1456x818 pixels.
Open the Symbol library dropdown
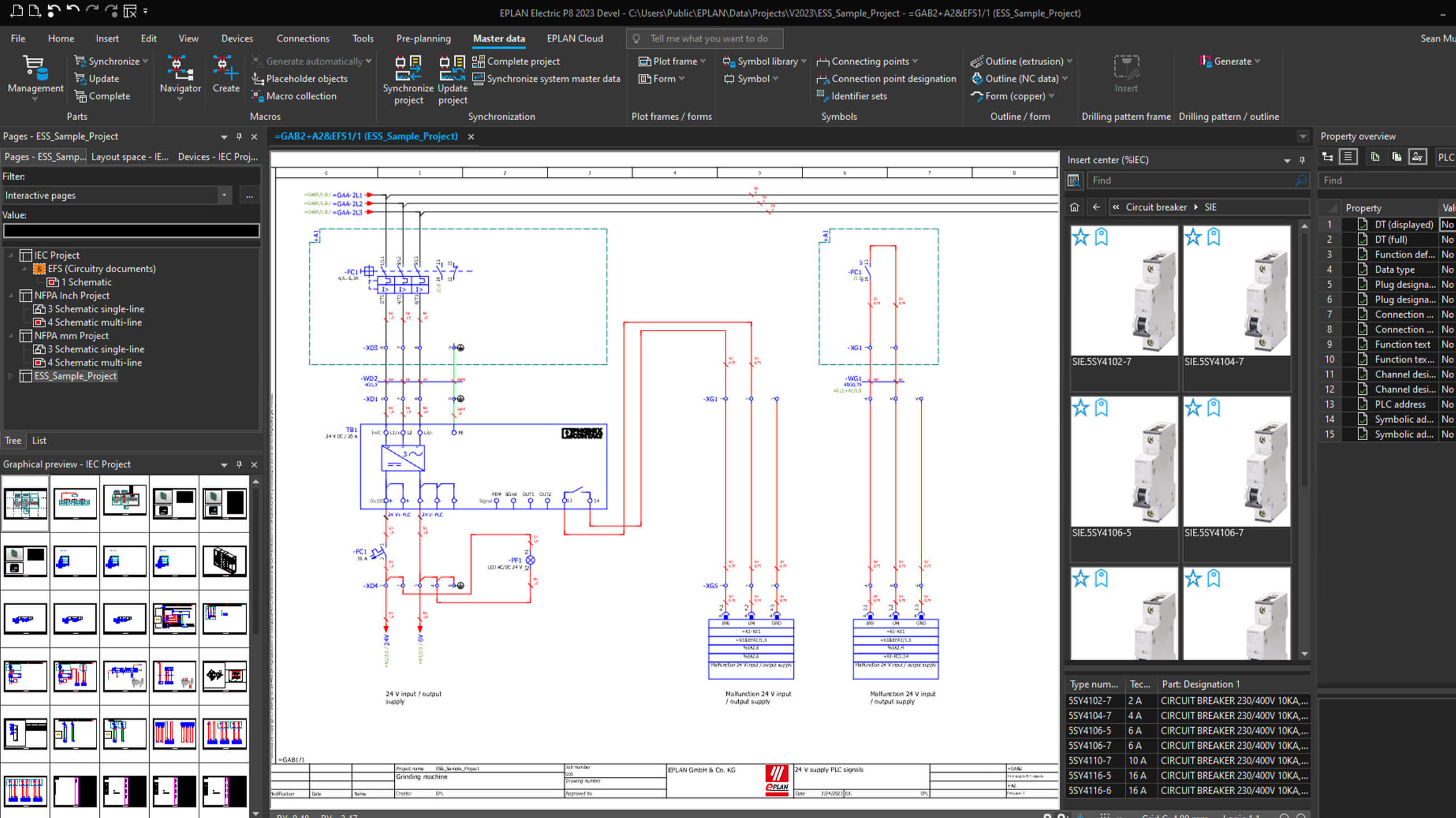tap(803, 61)
